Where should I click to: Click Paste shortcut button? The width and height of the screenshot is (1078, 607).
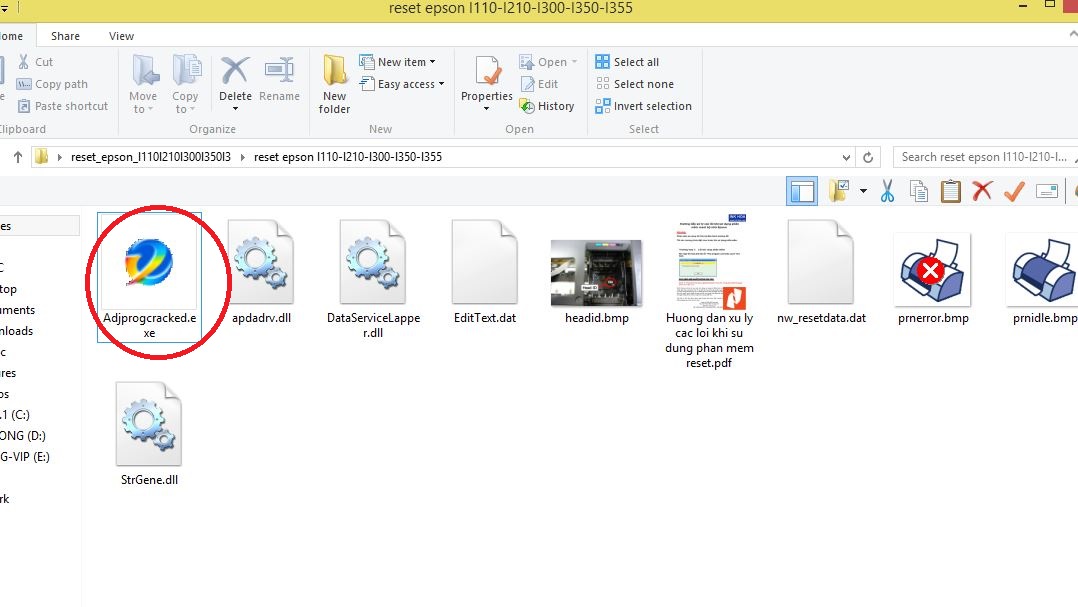(x=63, y=106)
